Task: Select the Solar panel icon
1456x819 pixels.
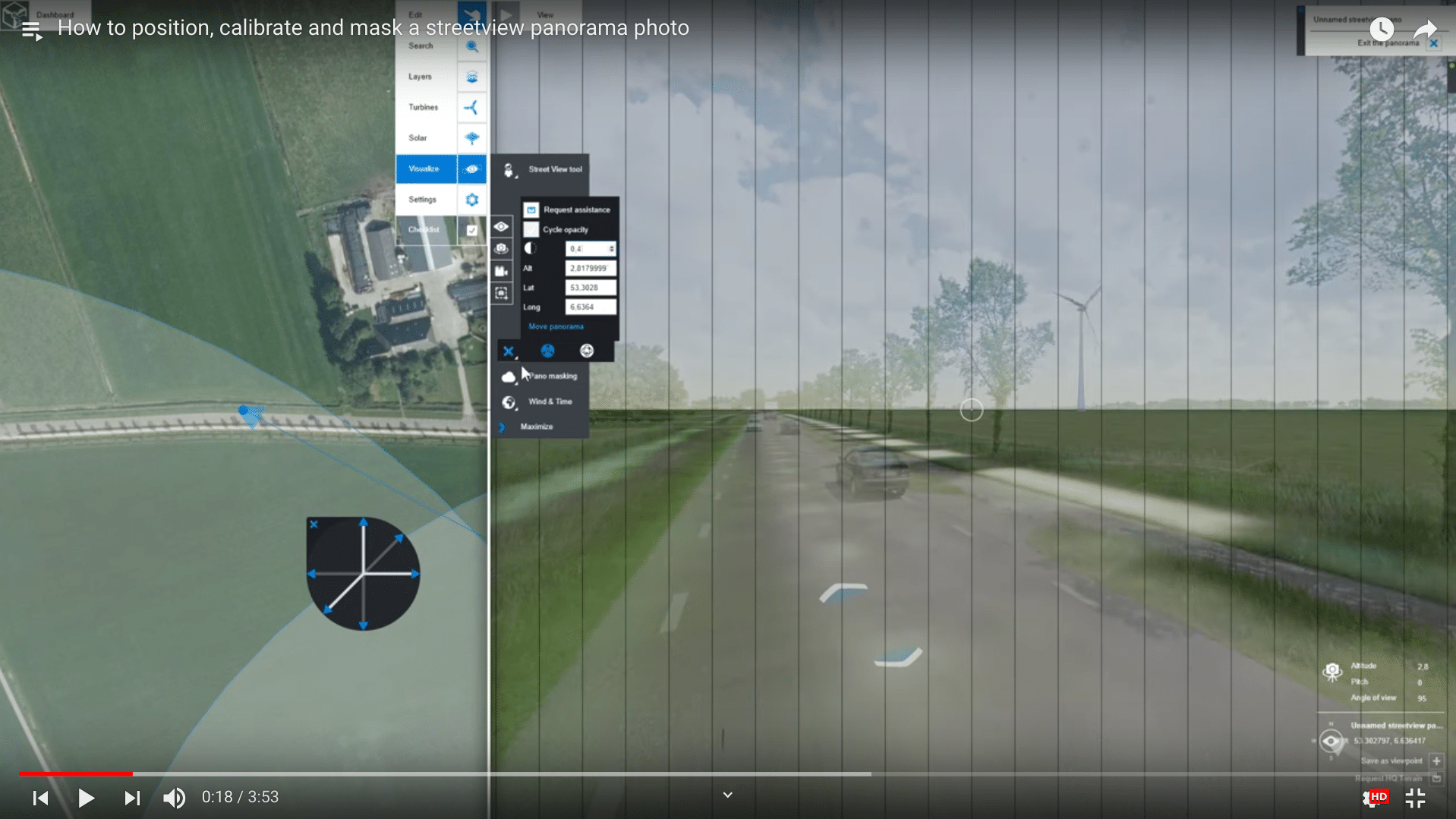Action: coord(471,138)
